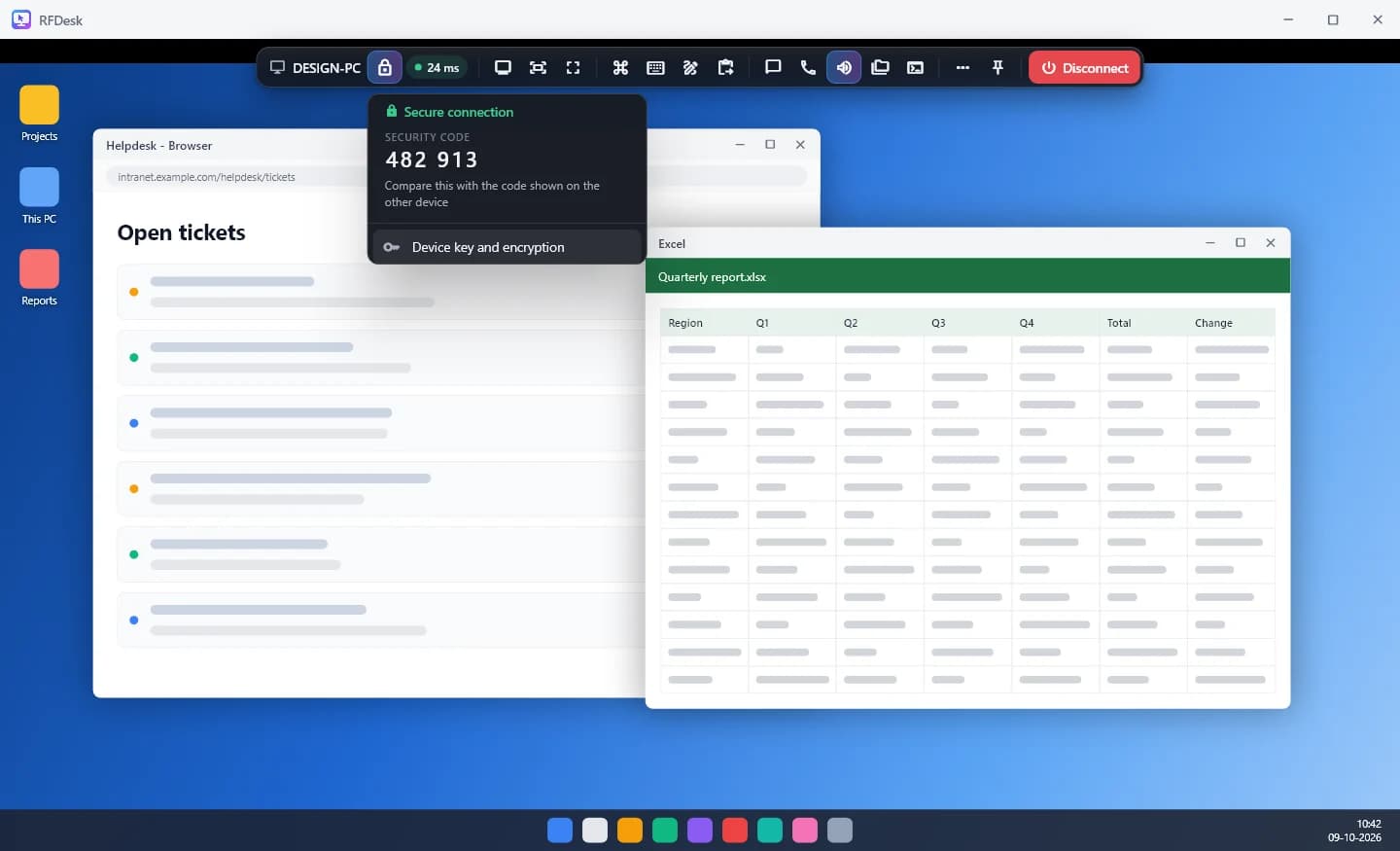Select the Region column header in Excel

point(704,323)
